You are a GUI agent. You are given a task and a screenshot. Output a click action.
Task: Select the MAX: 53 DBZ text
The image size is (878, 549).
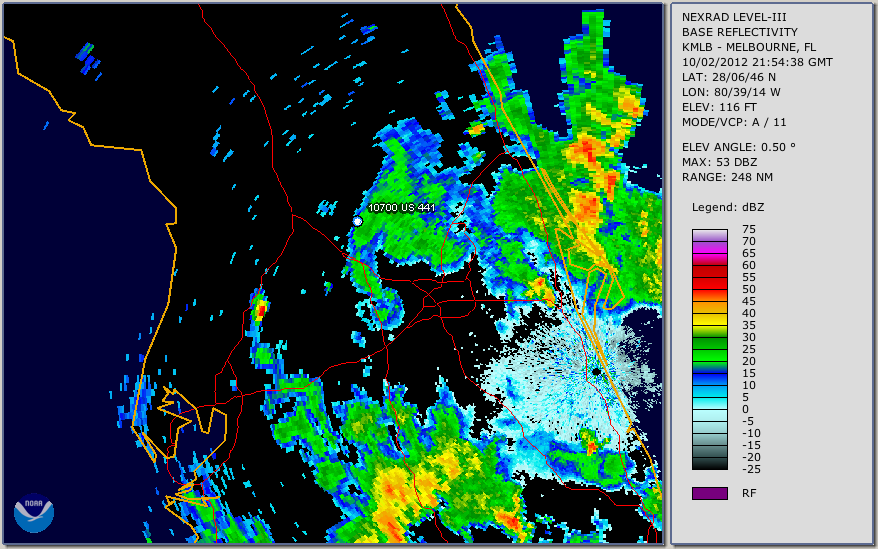coord(720,162)
